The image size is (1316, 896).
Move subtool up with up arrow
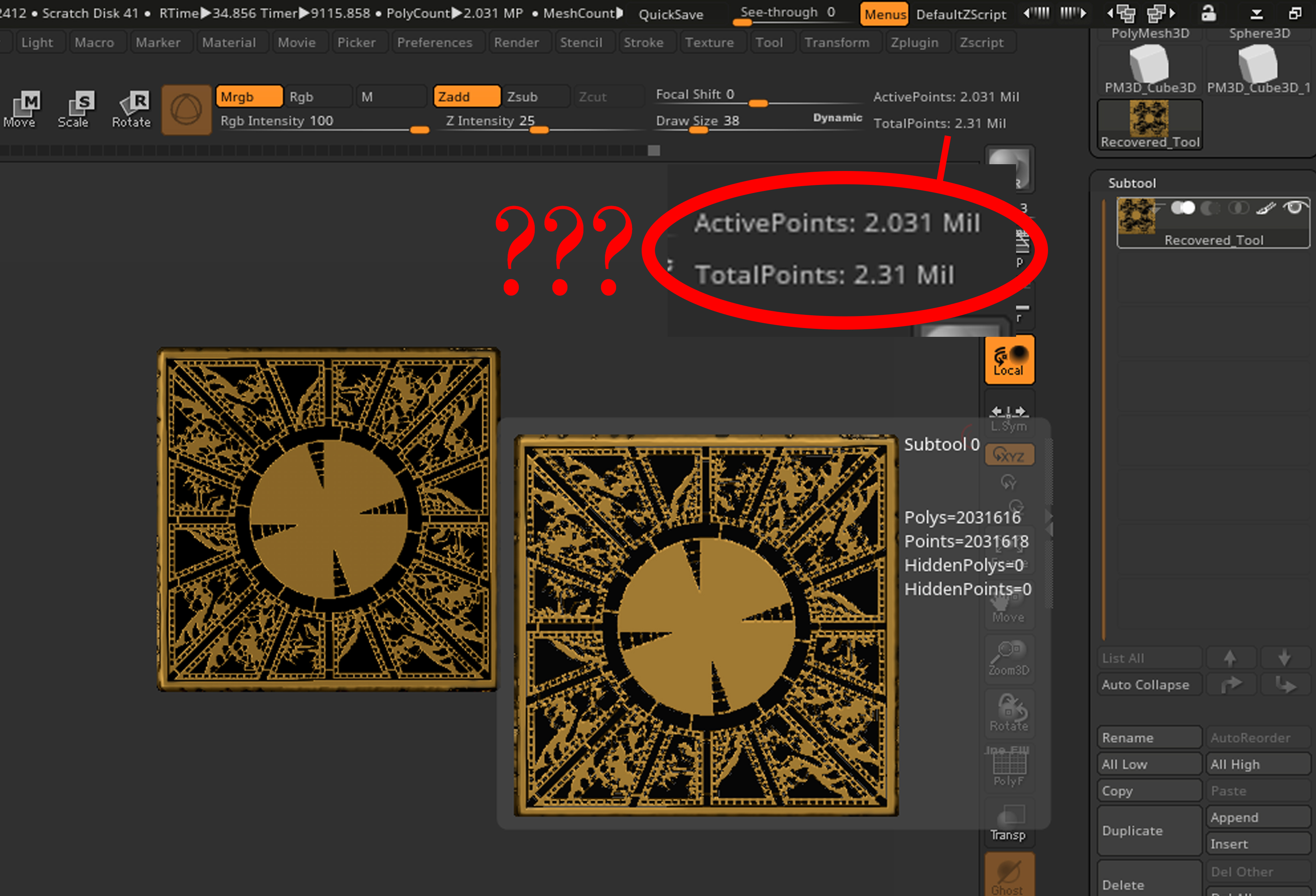1230,658
